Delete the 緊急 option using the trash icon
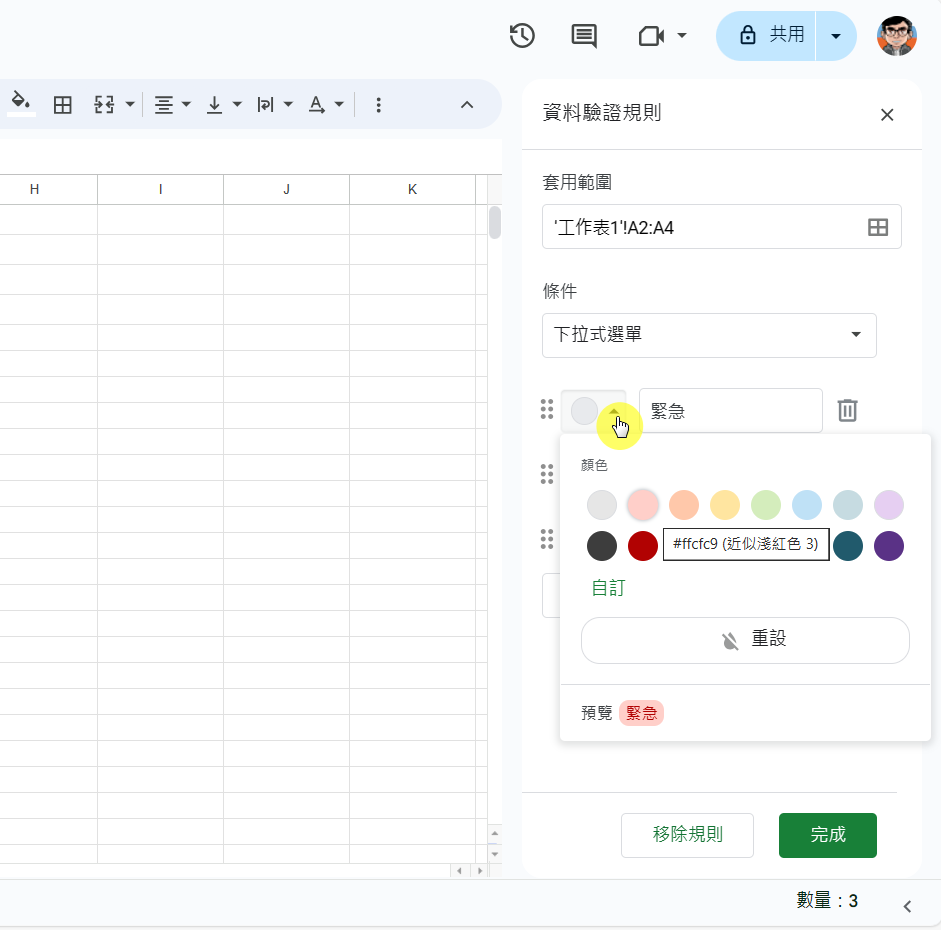The width and height of the screenshot is (941, 930). point(847,410)
